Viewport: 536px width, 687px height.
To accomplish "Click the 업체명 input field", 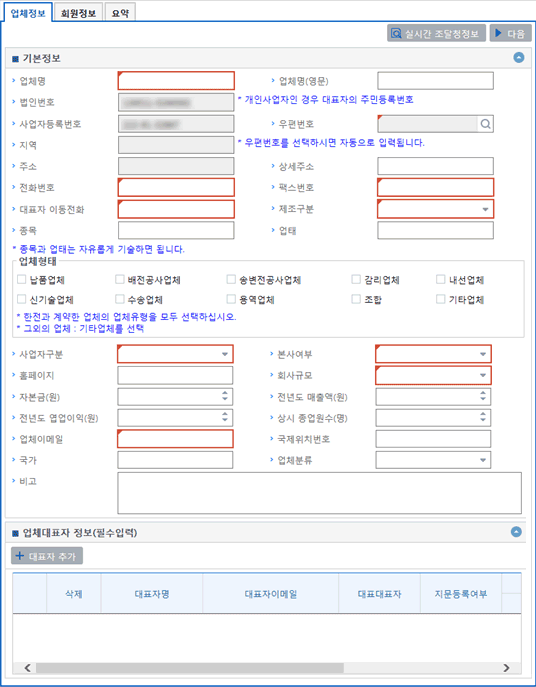I will (176, 81).
